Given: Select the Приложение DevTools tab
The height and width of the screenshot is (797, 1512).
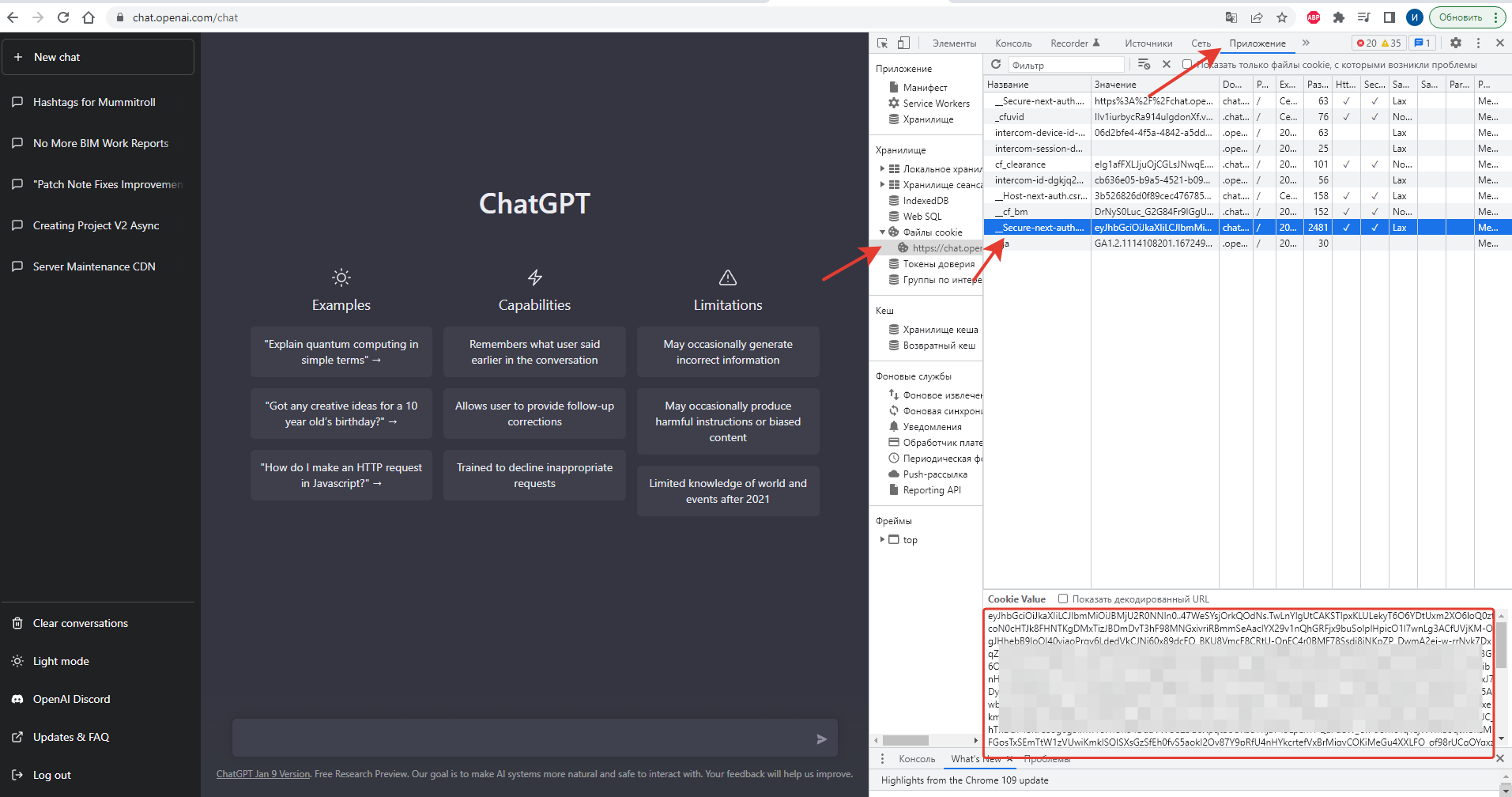Looking at the screenshot, I should (x=1257, y=43).
